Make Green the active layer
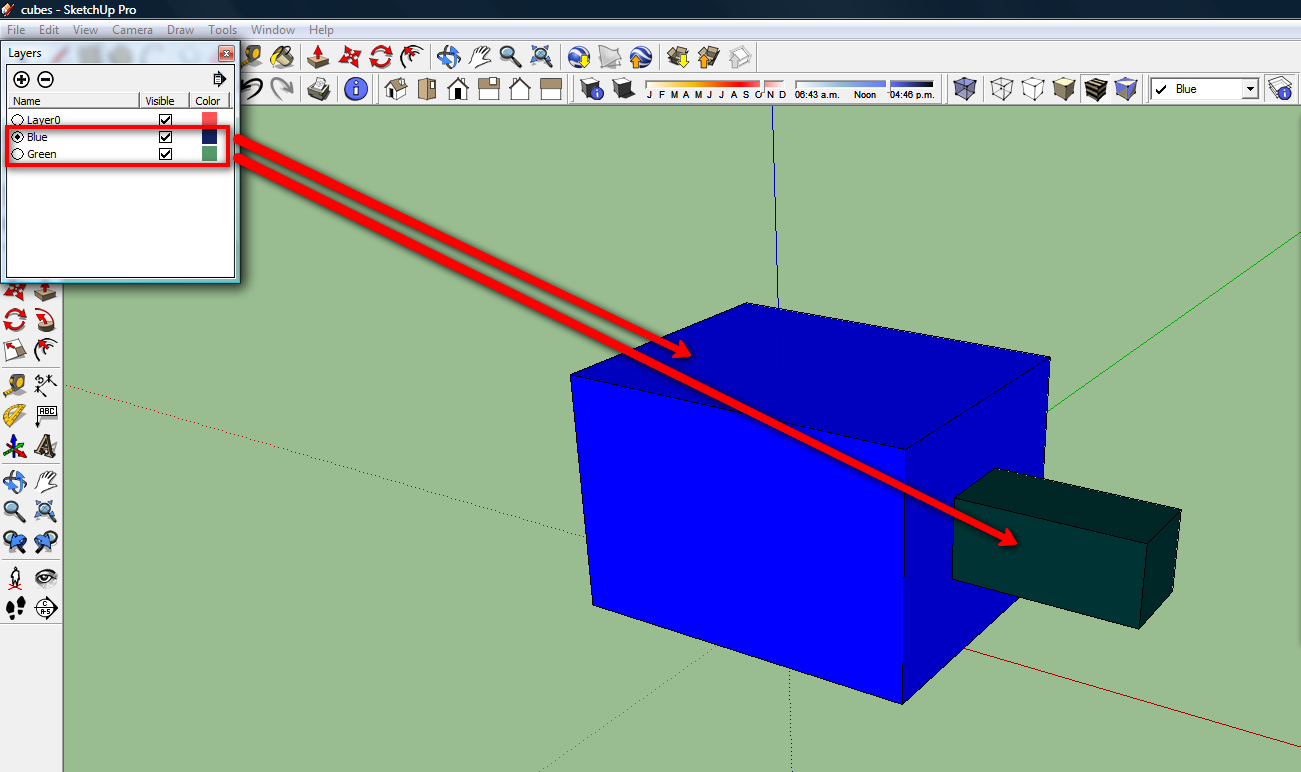 pyautogui.click(x=17, y=154)
